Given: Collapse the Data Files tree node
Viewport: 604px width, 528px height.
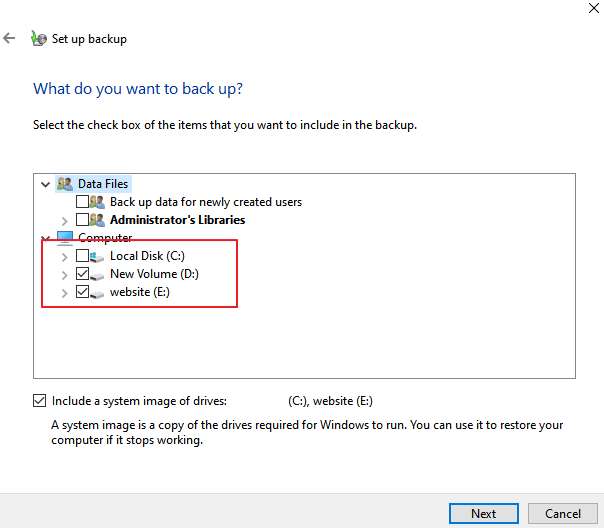Looking at the screenshot, I should click(45, 184).
